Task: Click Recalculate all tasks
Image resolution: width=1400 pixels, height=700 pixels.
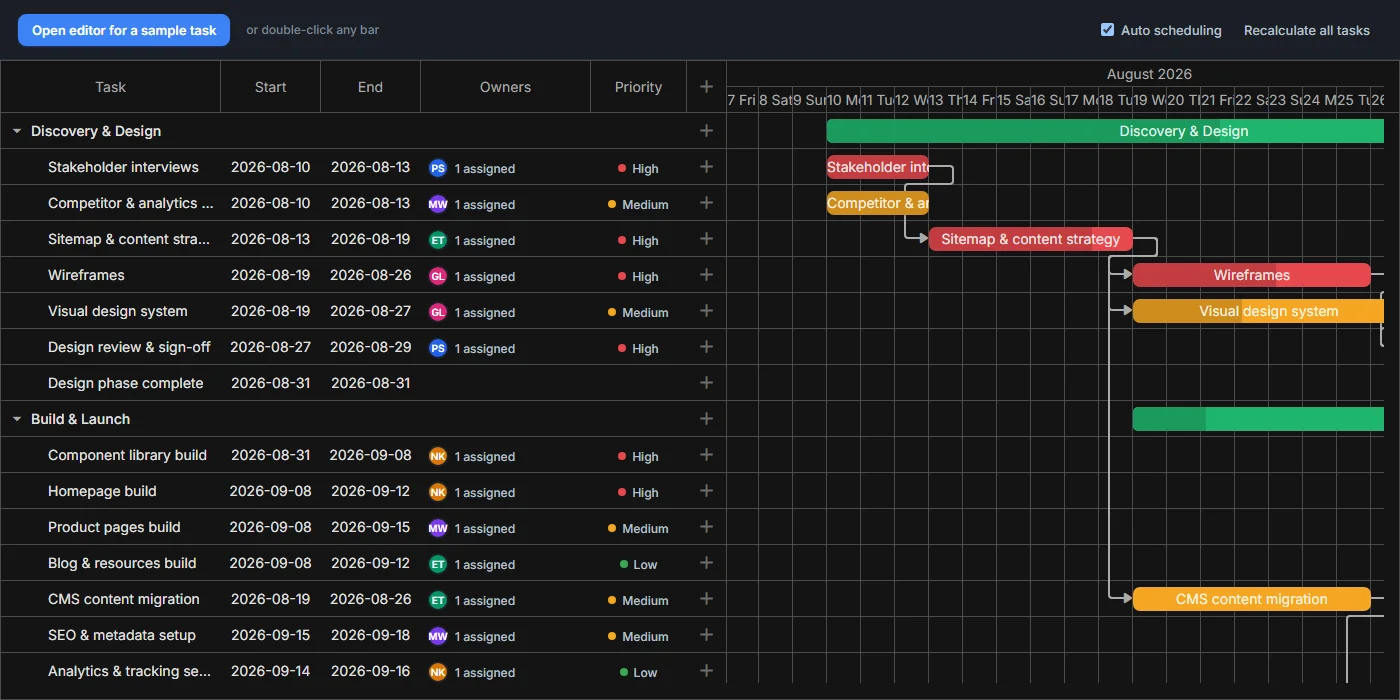Action: pos(1306,30)
